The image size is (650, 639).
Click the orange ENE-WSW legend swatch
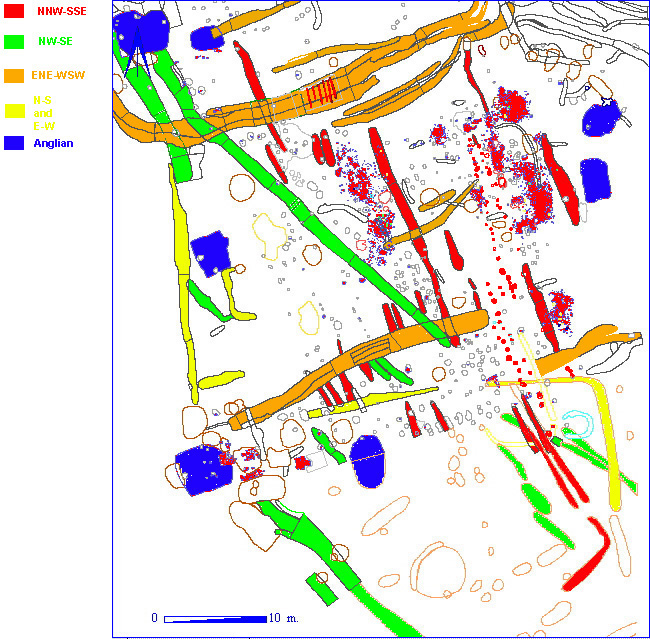pyautogui.click(x=14, y=76)
